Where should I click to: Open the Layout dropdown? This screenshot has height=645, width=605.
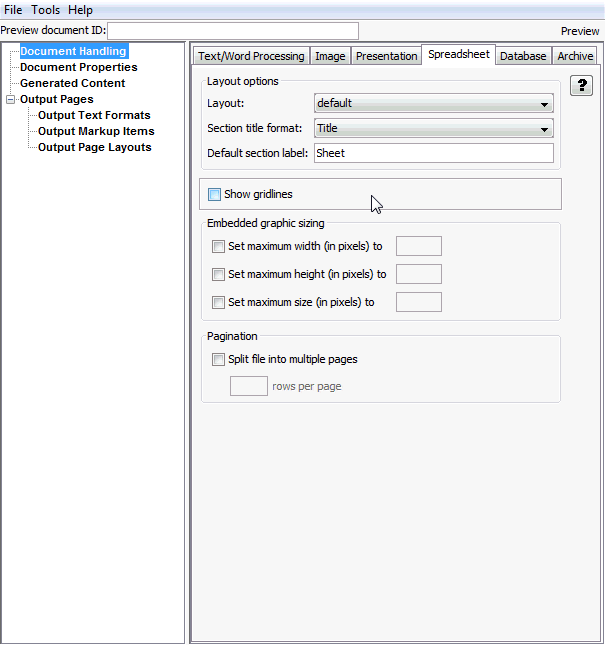pos(433,103)
